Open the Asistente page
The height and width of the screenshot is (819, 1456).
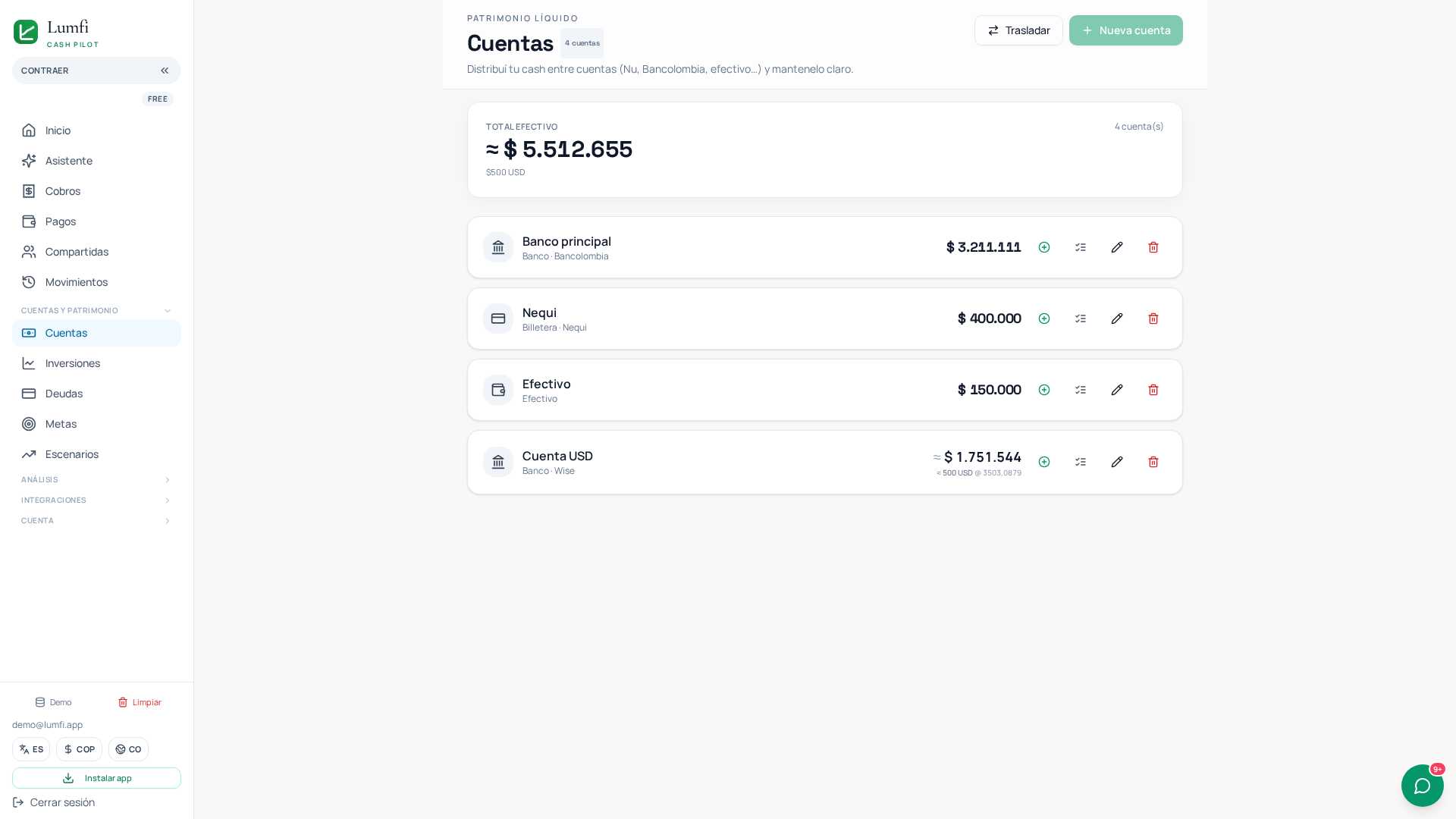click(96, 161)
